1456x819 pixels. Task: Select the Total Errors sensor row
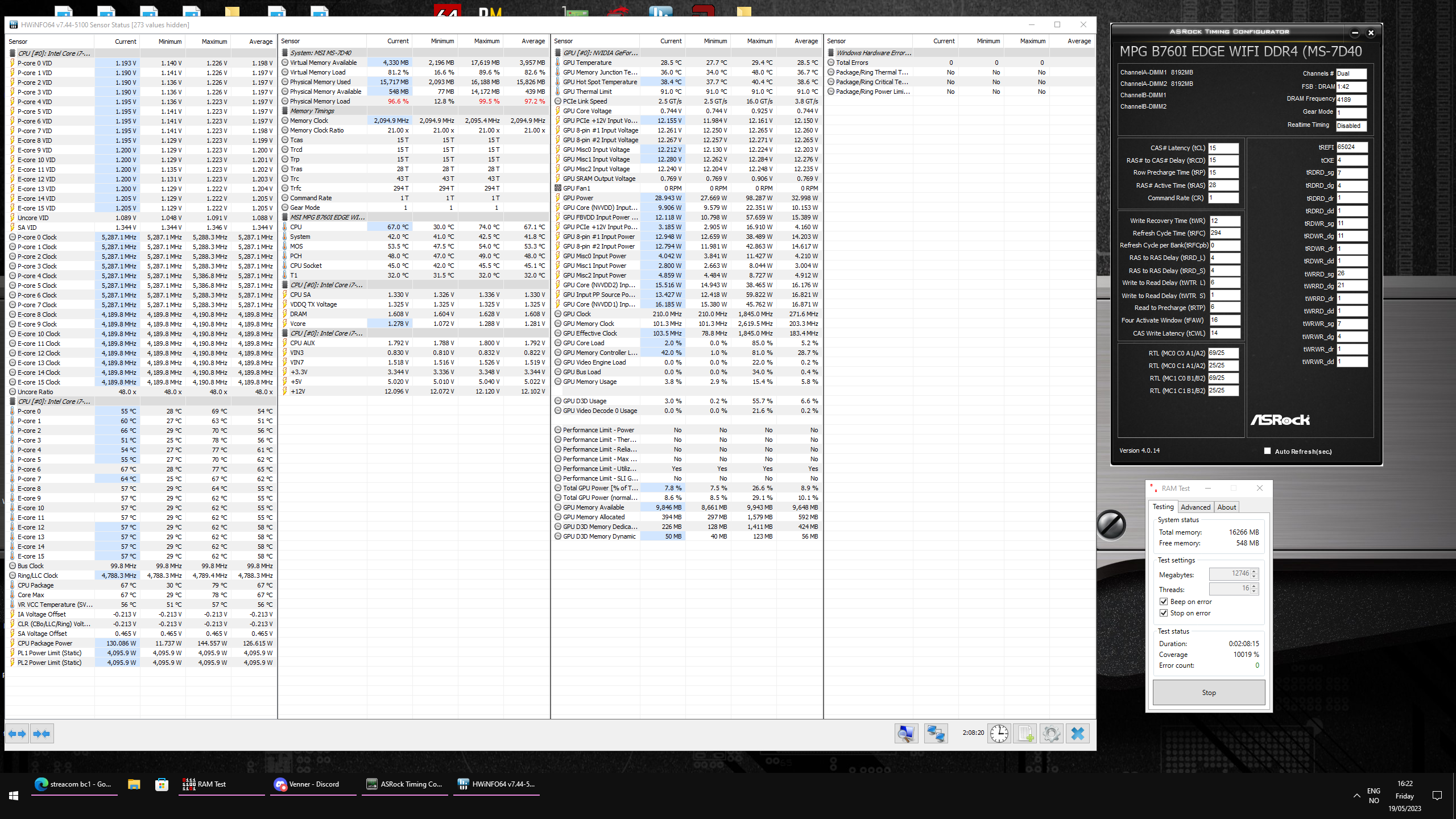point(959,63)
